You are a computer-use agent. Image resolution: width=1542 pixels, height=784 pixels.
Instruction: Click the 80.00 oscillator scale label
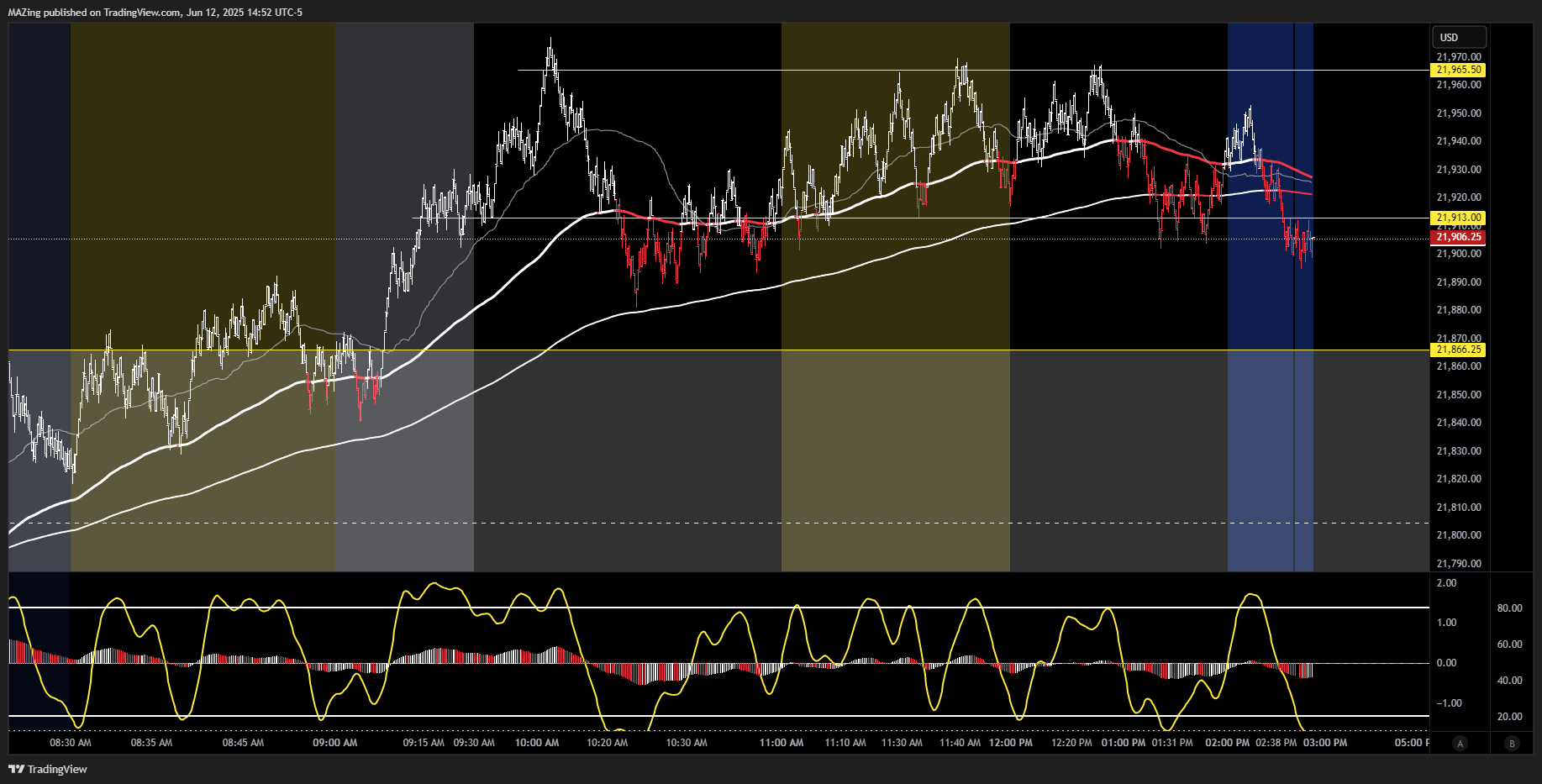1510,608
